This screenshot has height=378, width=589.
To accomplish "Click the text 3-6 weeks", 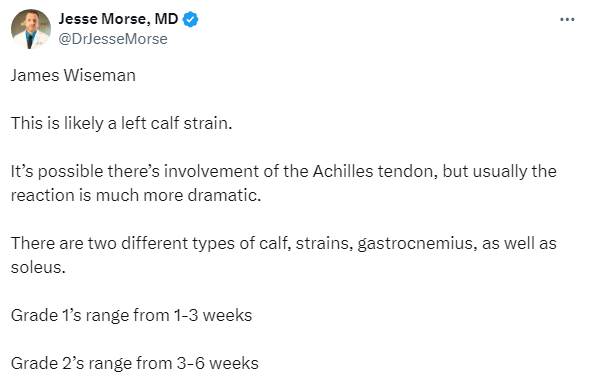I will click(x=217, y=364).
